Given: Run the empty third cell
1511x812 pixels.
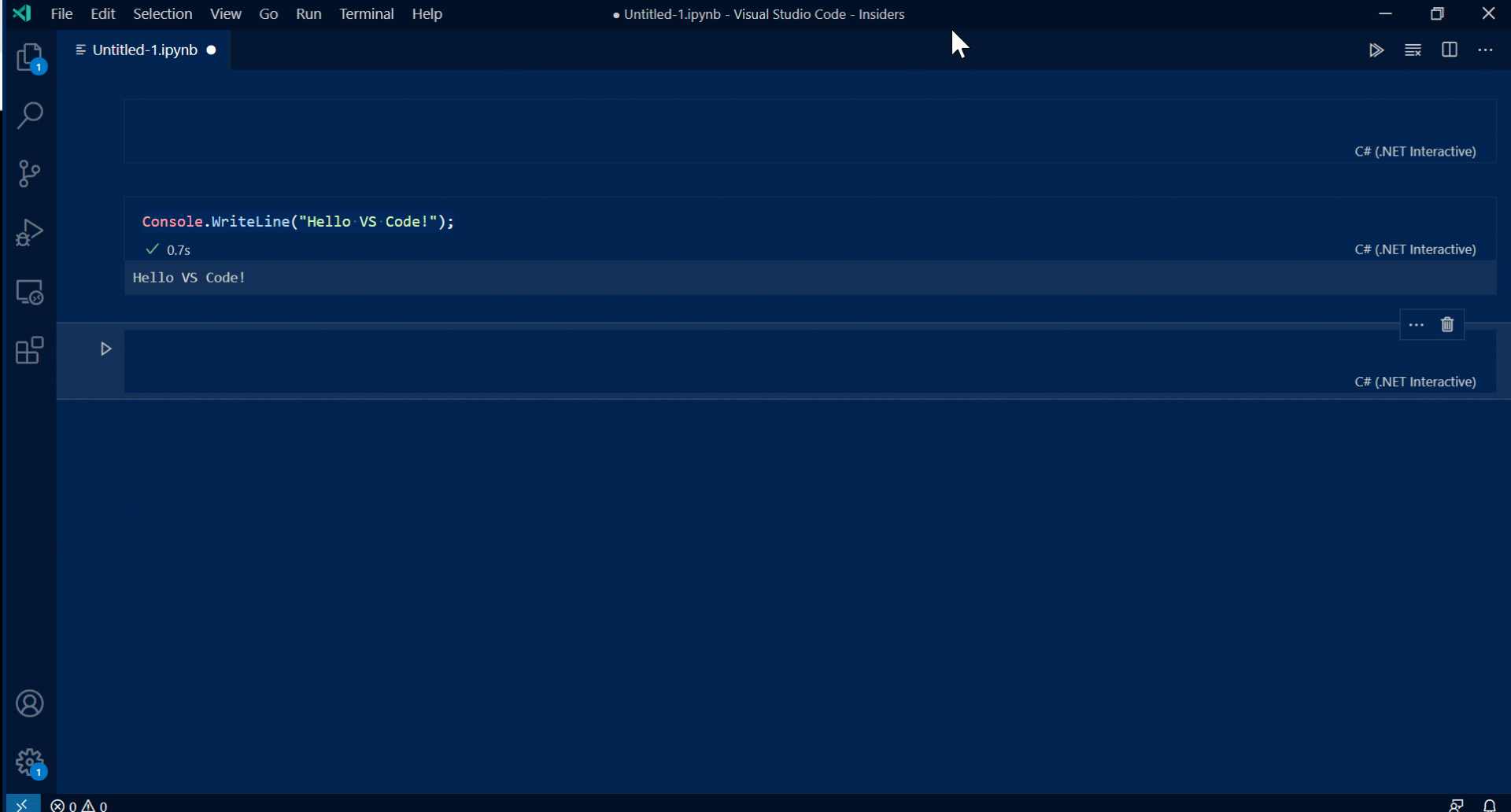Looking at the screenshot, I should (105, 349).
